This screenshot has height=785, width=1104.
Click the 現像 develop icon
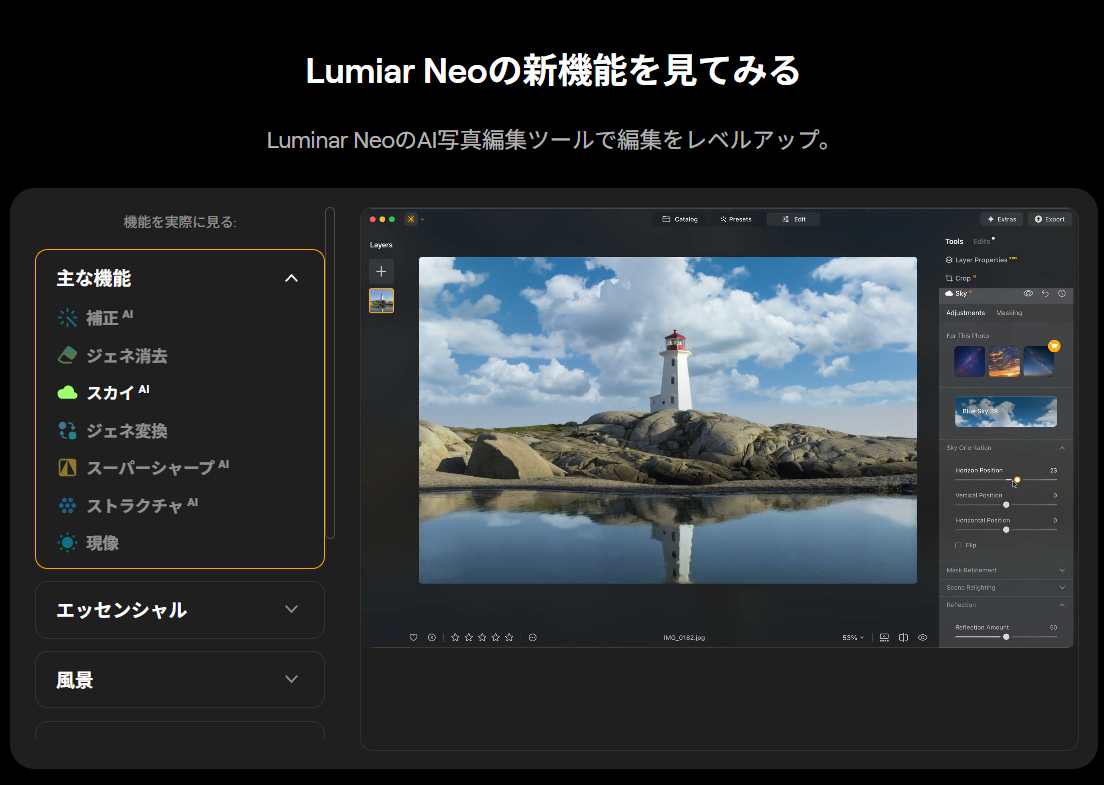[x=67, y=543]
